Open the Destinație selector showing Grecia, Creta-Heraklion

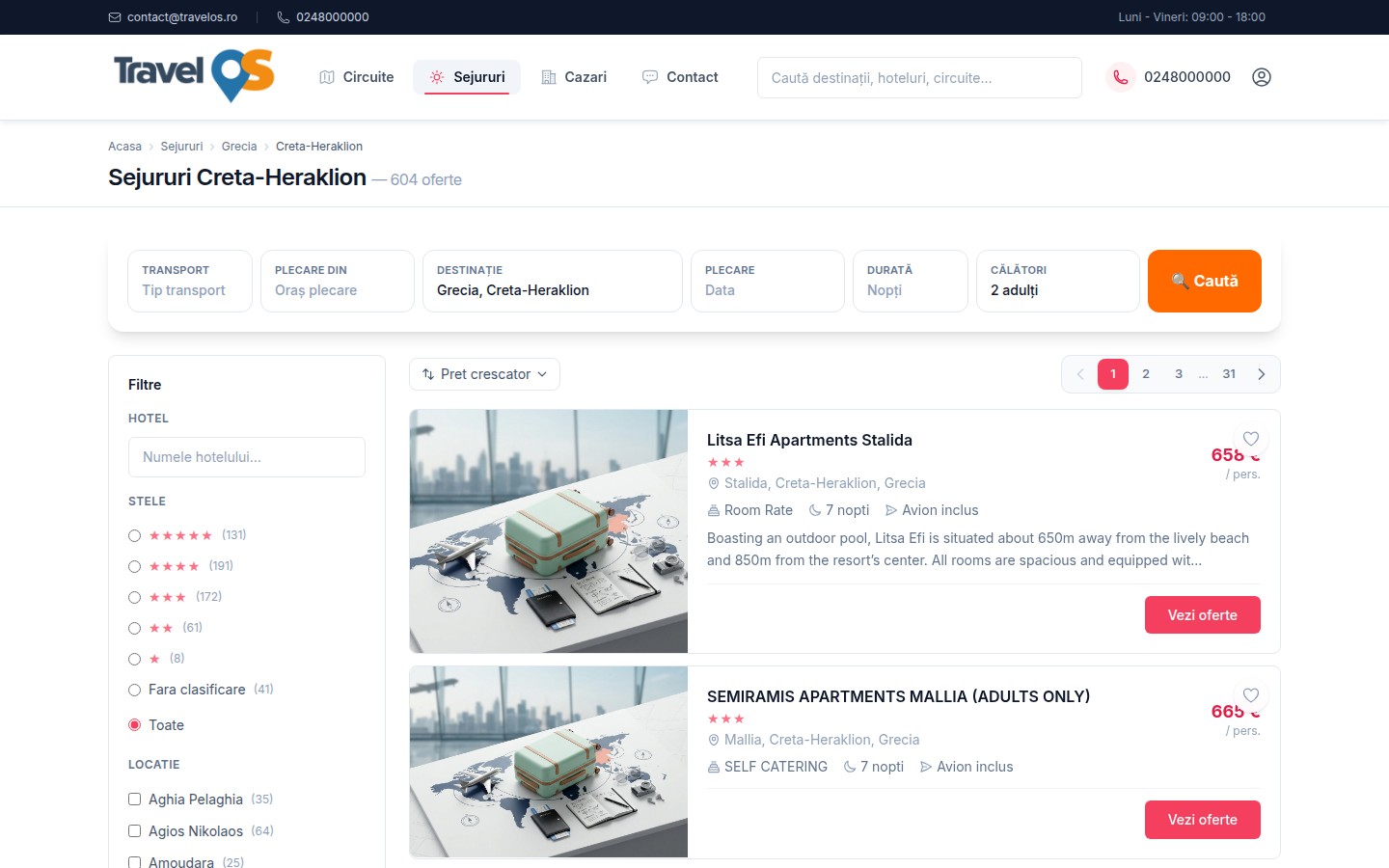pos(553,281)
